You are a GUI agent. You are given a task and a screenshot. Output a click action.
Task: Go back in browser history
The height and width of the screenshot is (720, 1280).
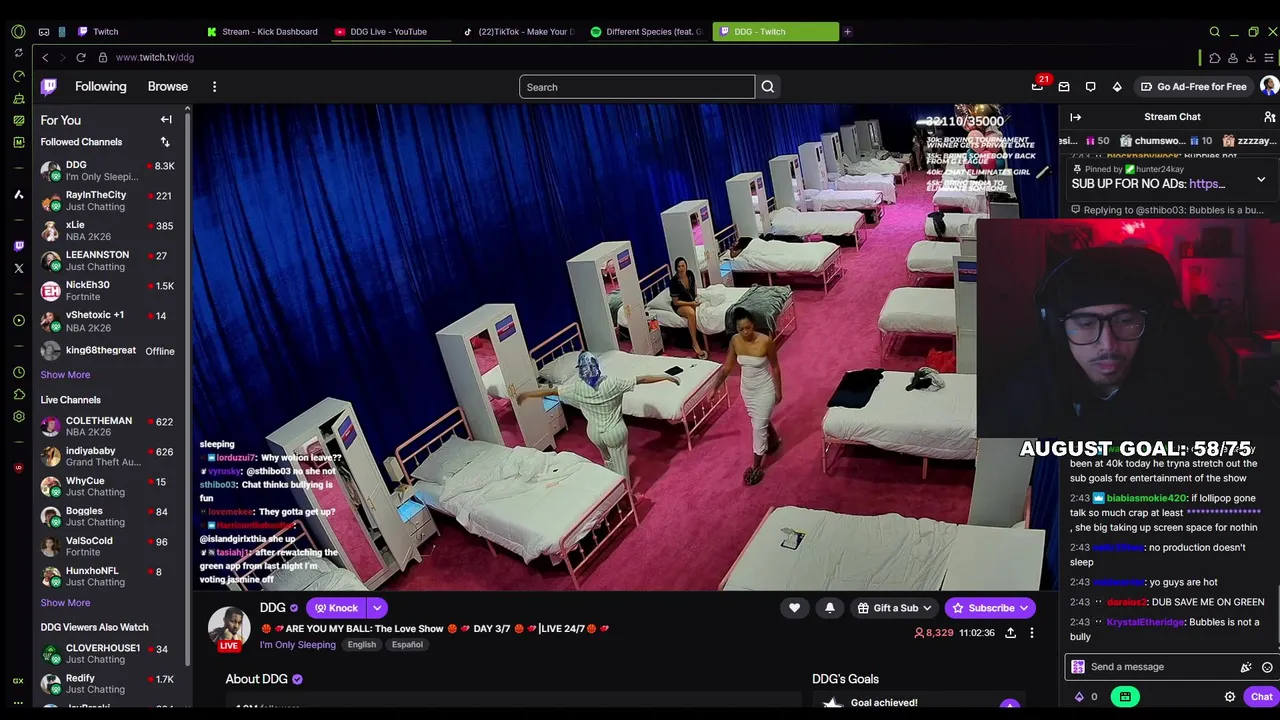click(45, 58)
